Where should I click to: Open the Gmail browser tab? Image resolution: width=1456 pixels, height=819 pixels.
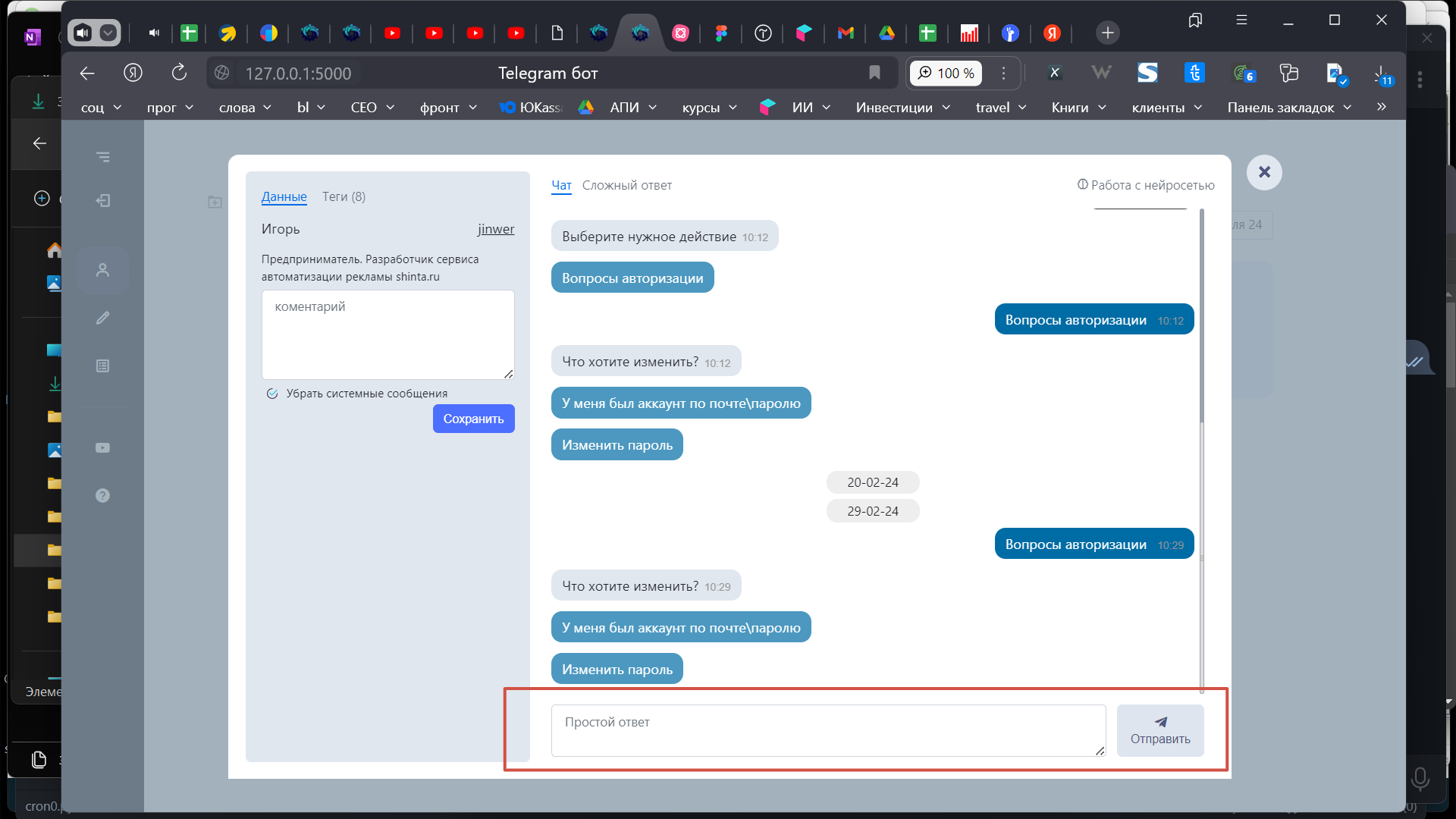[x=846, y=33]
